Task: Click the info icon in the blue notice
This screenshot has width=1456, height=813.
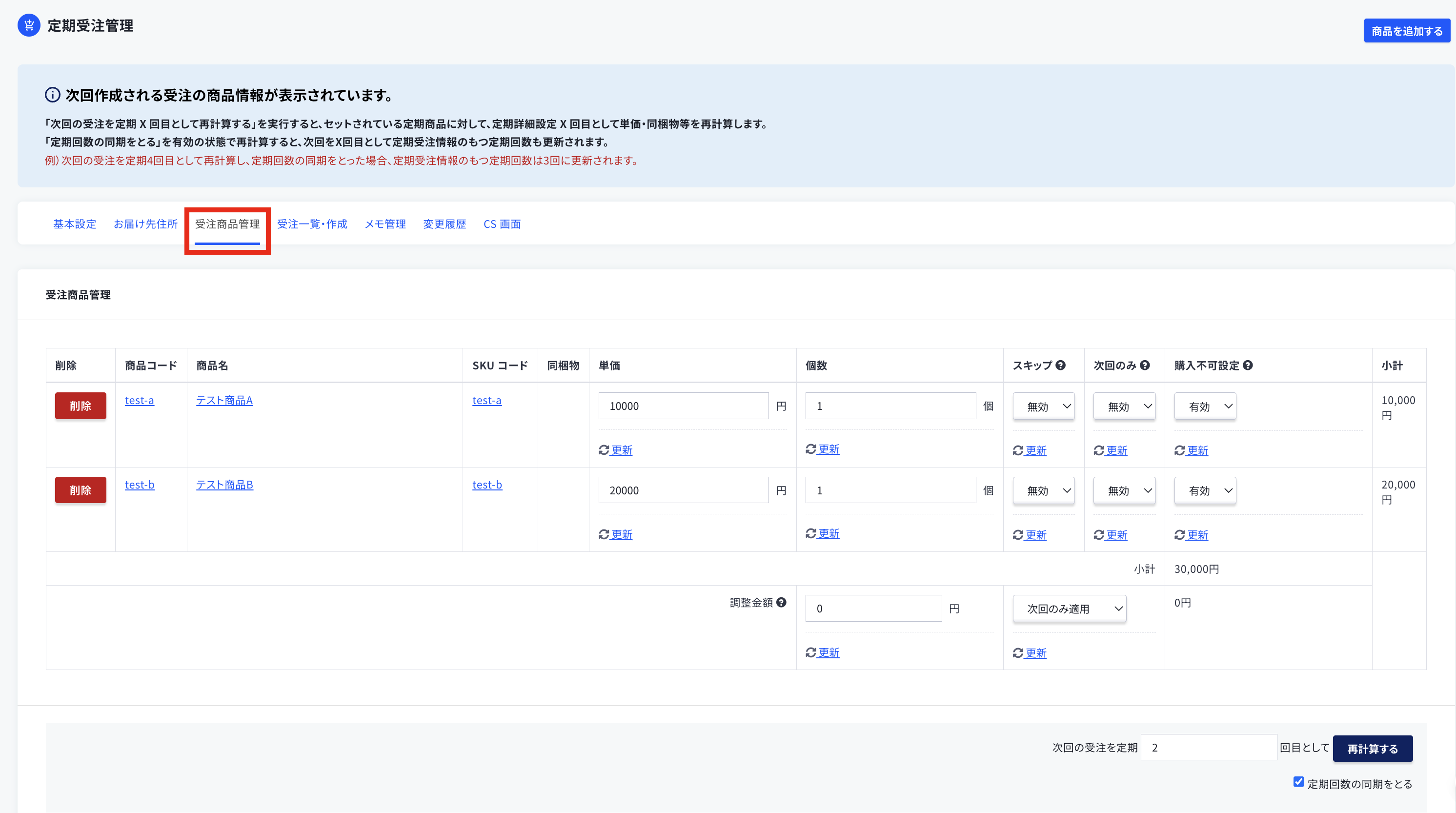Action: (53, 95)
